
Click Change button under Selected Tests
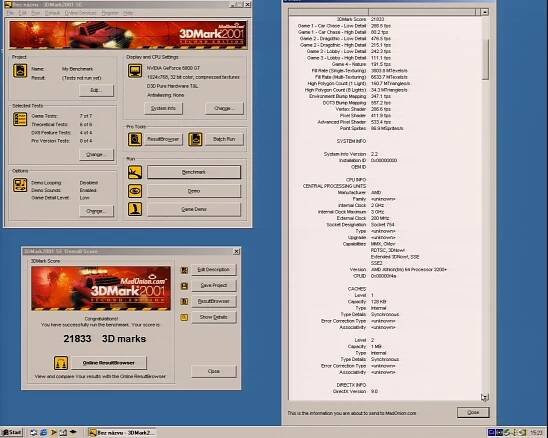coord(96,155)
